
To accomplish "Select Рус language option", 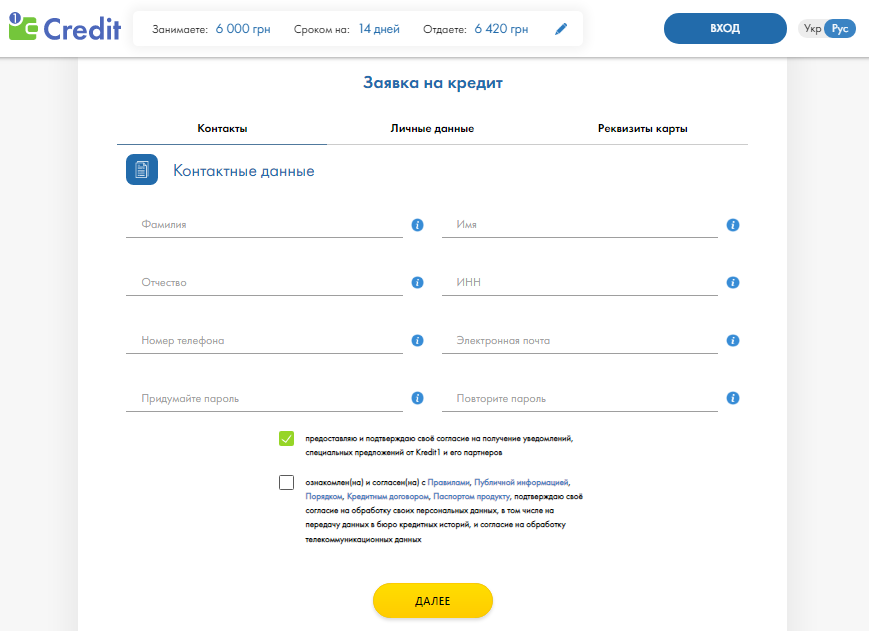I will coord(840,28).
